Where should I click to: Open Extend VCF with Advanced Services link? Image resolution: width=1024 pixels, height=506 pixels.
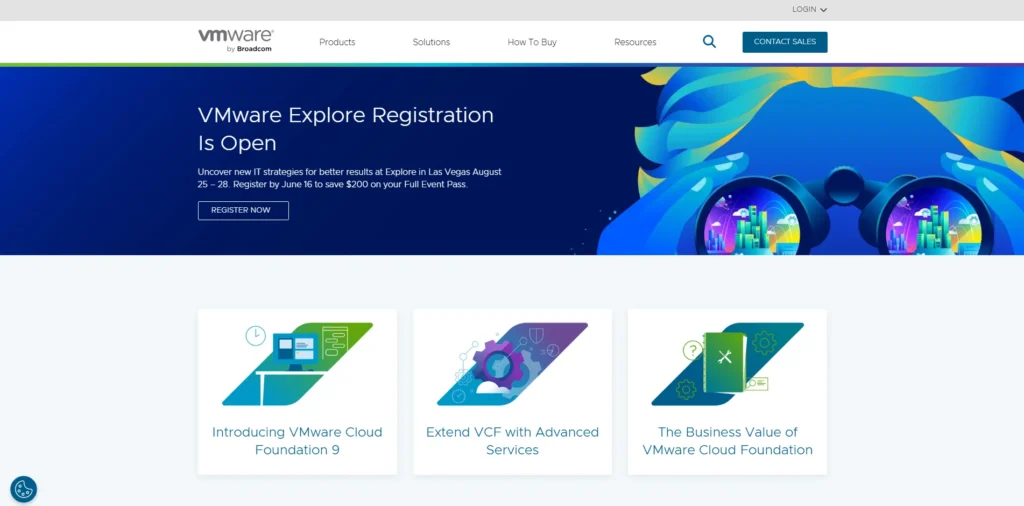[513, 441]
